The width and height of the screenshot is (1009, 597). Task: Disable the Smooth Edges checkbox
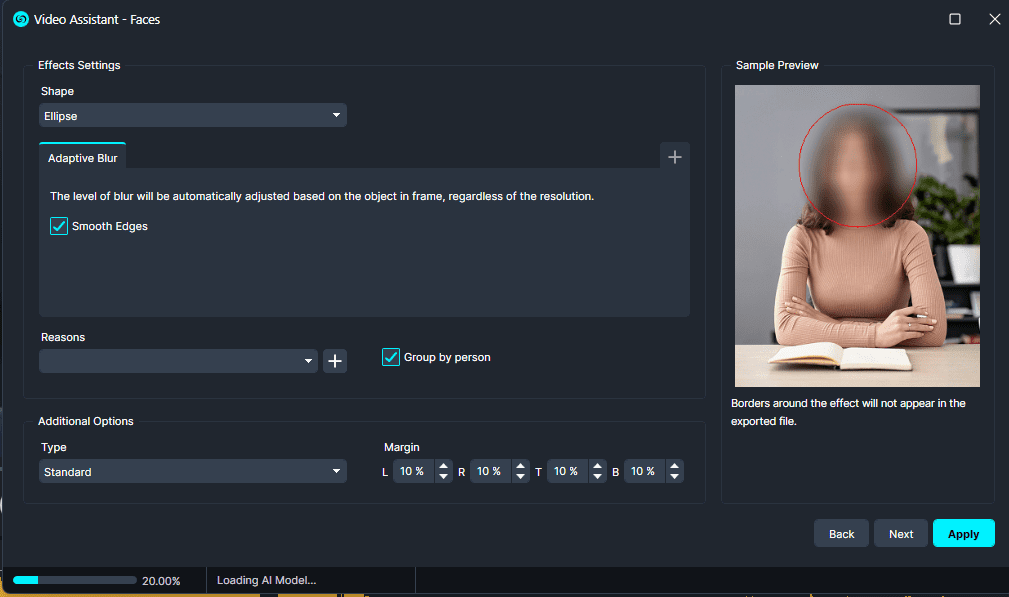tap(59, 226)
